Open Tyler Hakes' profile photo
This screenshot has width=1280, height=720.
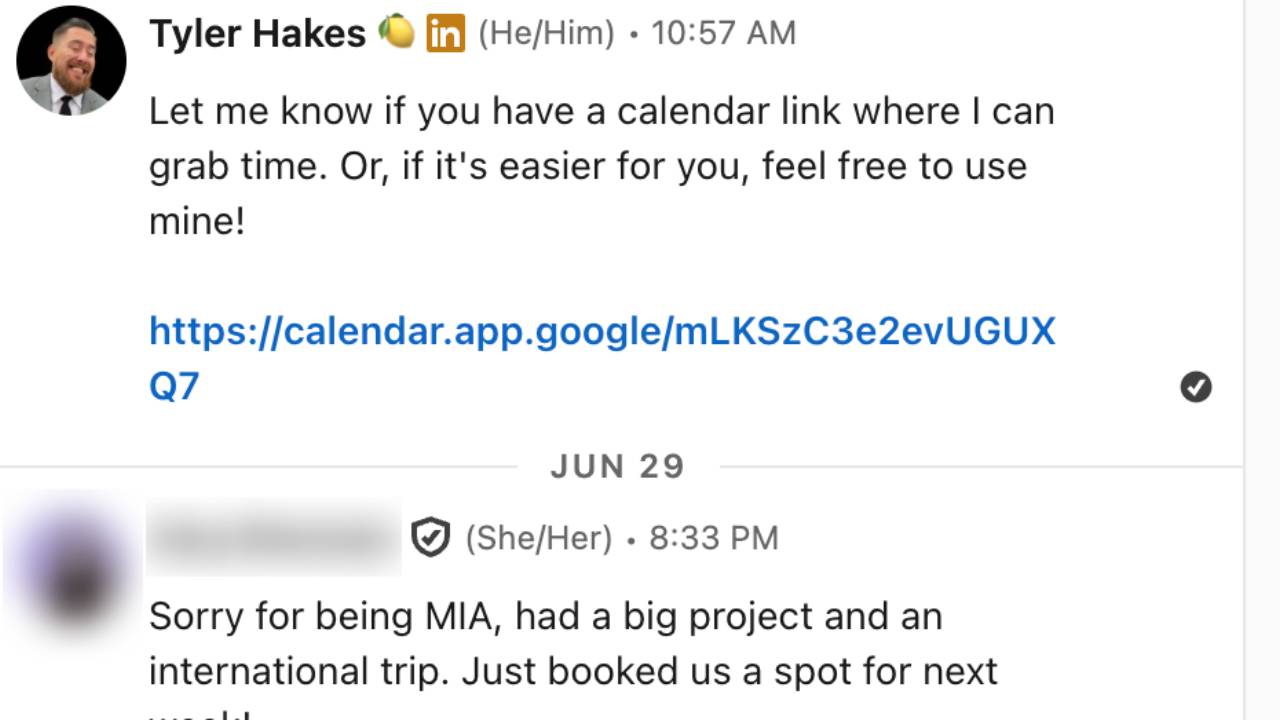click(x=71, y=60)
